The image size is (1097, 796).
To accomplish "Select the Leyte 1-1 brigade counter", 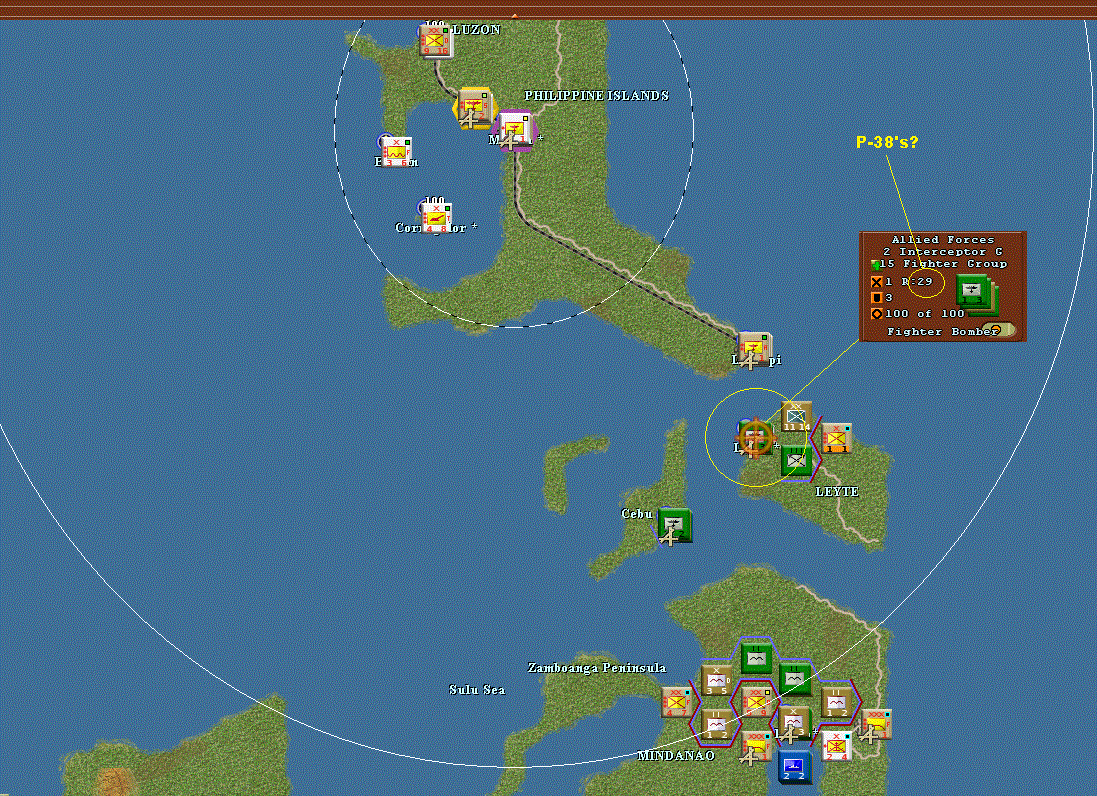I will (837, 439).
